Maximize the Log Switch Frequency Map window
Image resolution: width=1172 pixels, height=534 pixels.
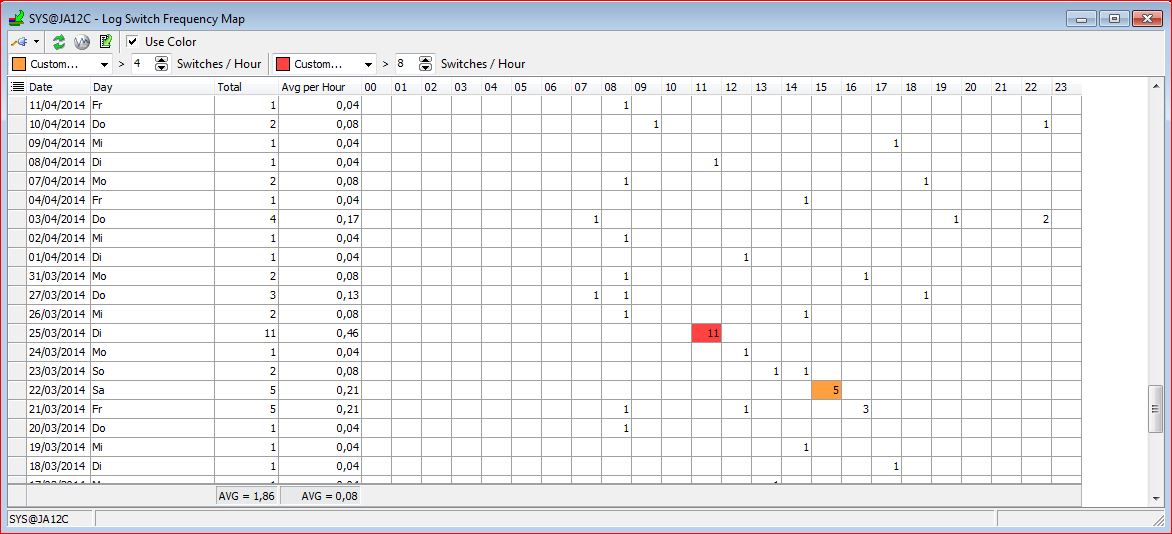pyautogui.click(x=1114, y=19)
